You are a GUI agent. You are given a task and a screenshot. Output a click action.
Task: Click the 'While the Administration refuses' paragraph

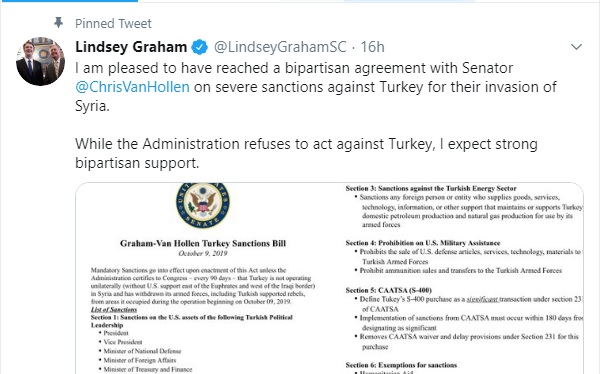(306, 153)
